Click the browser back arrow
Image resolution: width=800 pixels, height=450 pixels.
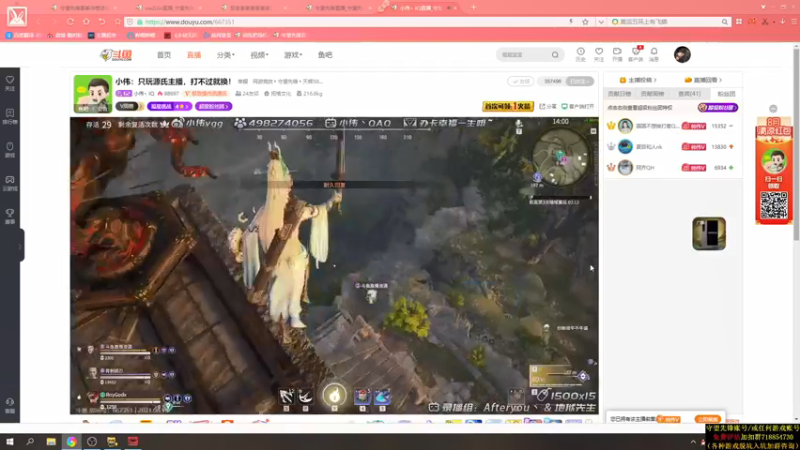(x=38, y=22)
